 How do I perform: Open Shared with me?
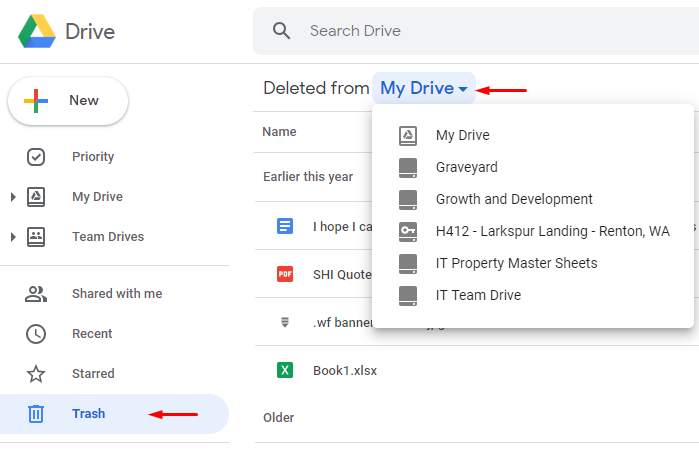(117, 293)
